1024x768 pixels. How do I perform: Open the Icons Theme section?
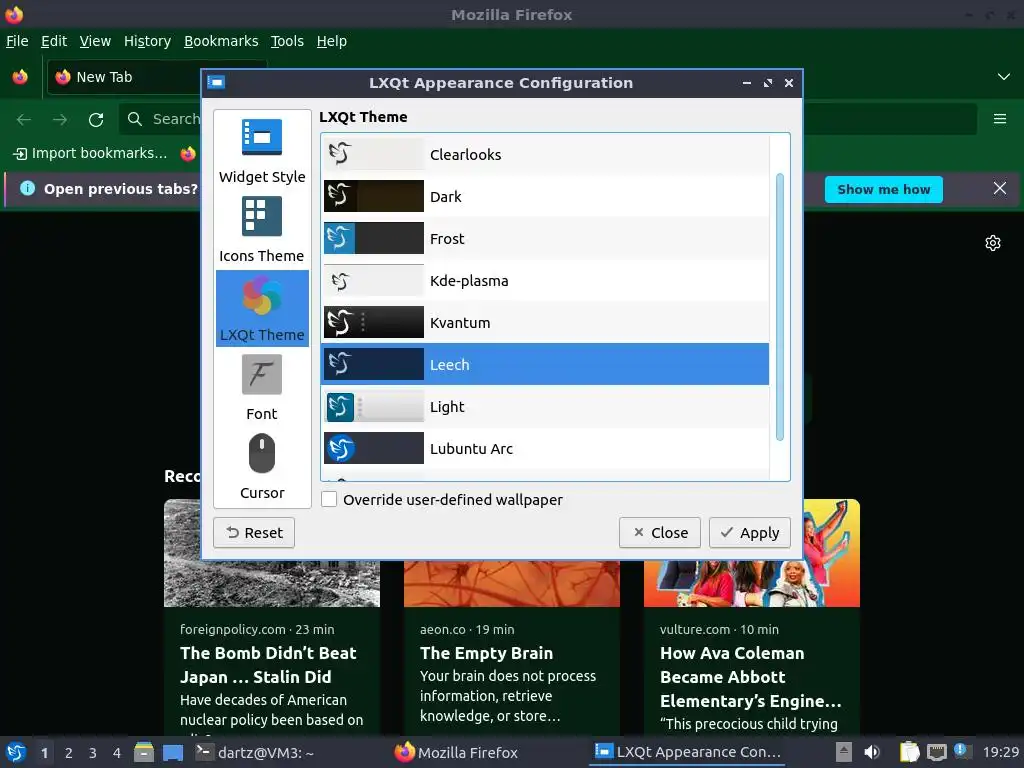click(x=262, y=230)
